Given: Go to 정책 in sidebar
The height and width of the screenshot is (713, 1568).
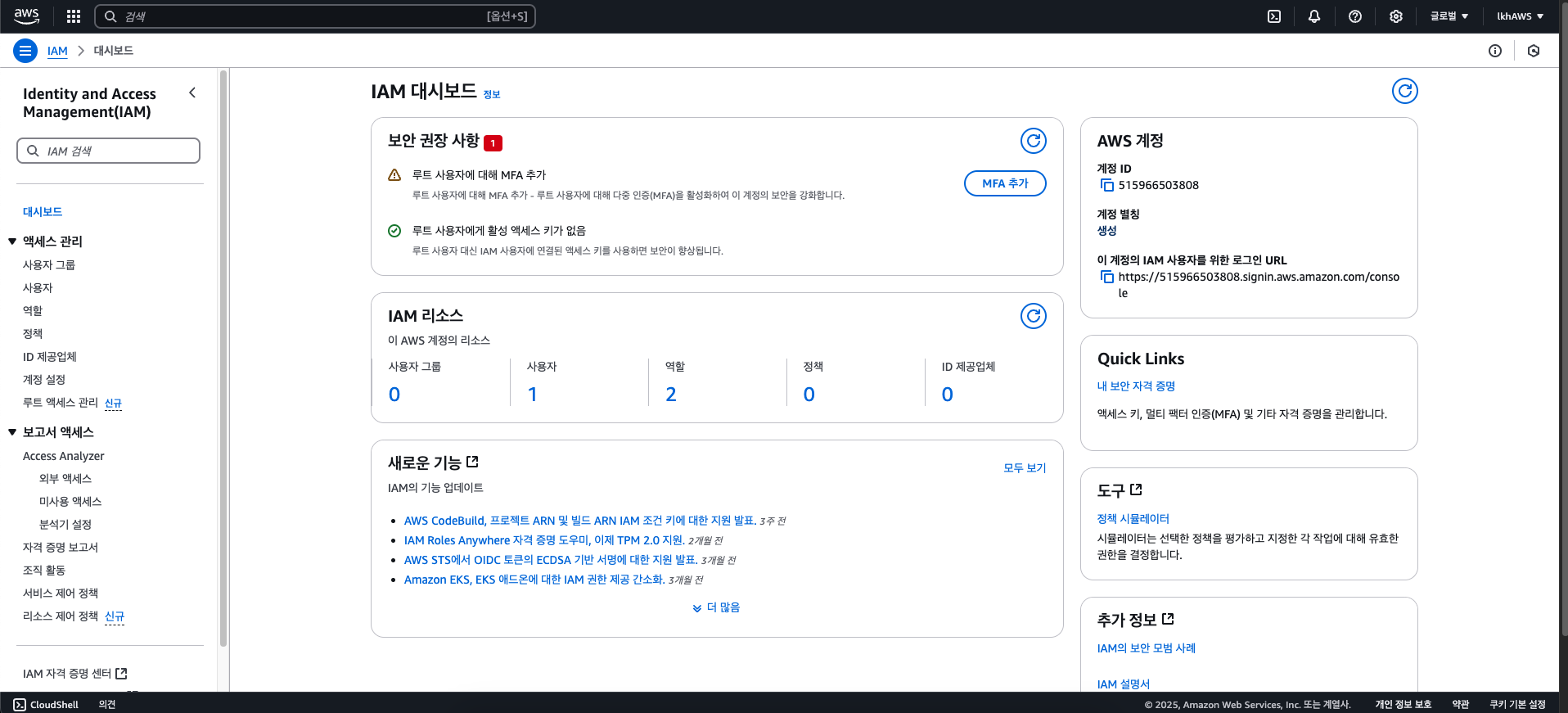Looking at the screenshot, I should [33, 334].
